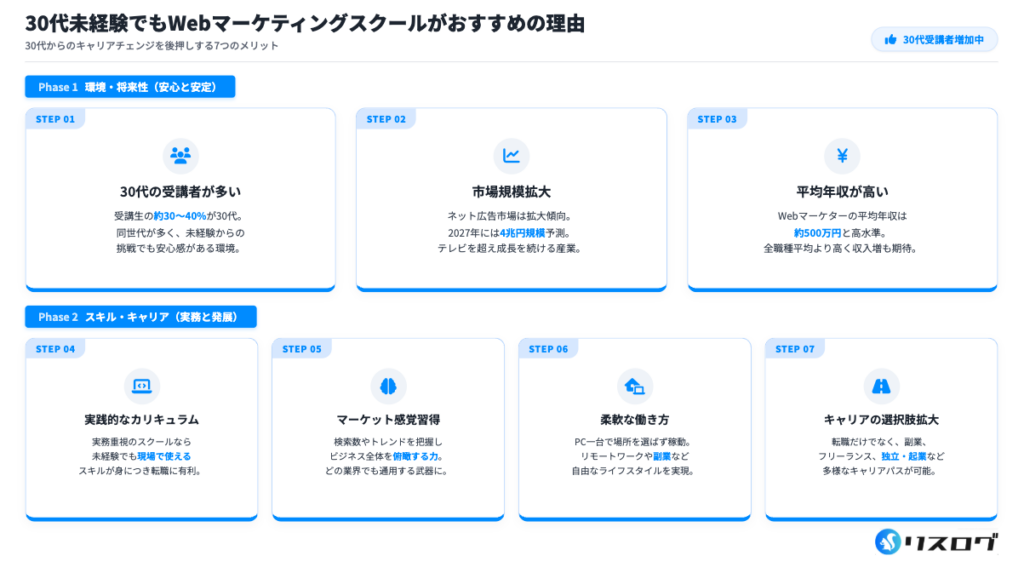The image size is (1024, 567).
Task: Click the 独立・起業 highlighted text
Action: pyautogui.click(x=901, y=455)
